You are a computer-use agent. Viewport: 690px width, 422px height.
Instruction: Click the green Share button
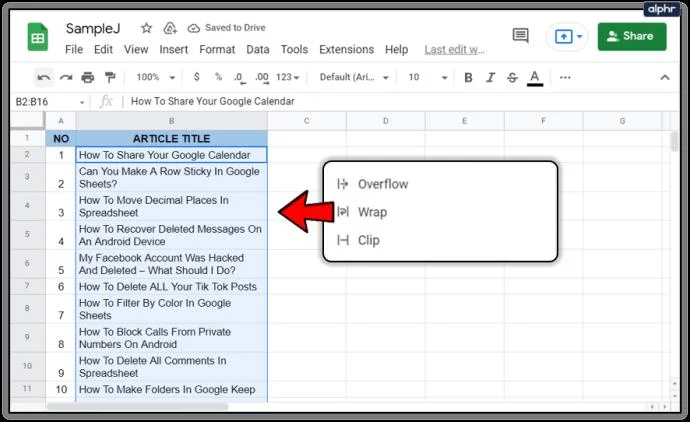(x=631, y=36)
